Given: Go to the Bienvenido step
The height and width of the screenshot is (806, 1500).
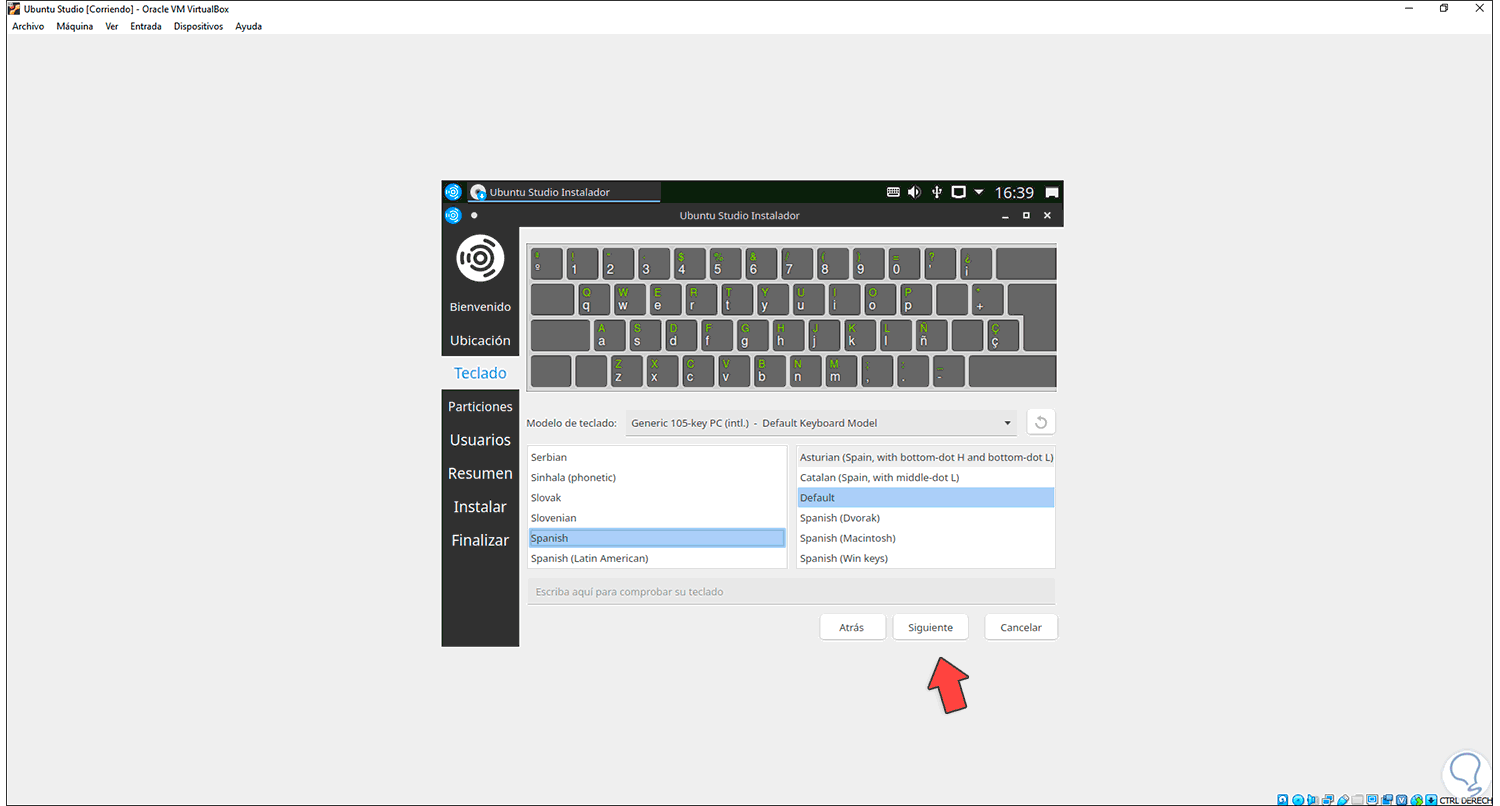Looking at the screenshot, I should pyautogui.click(x=480, y=307).
